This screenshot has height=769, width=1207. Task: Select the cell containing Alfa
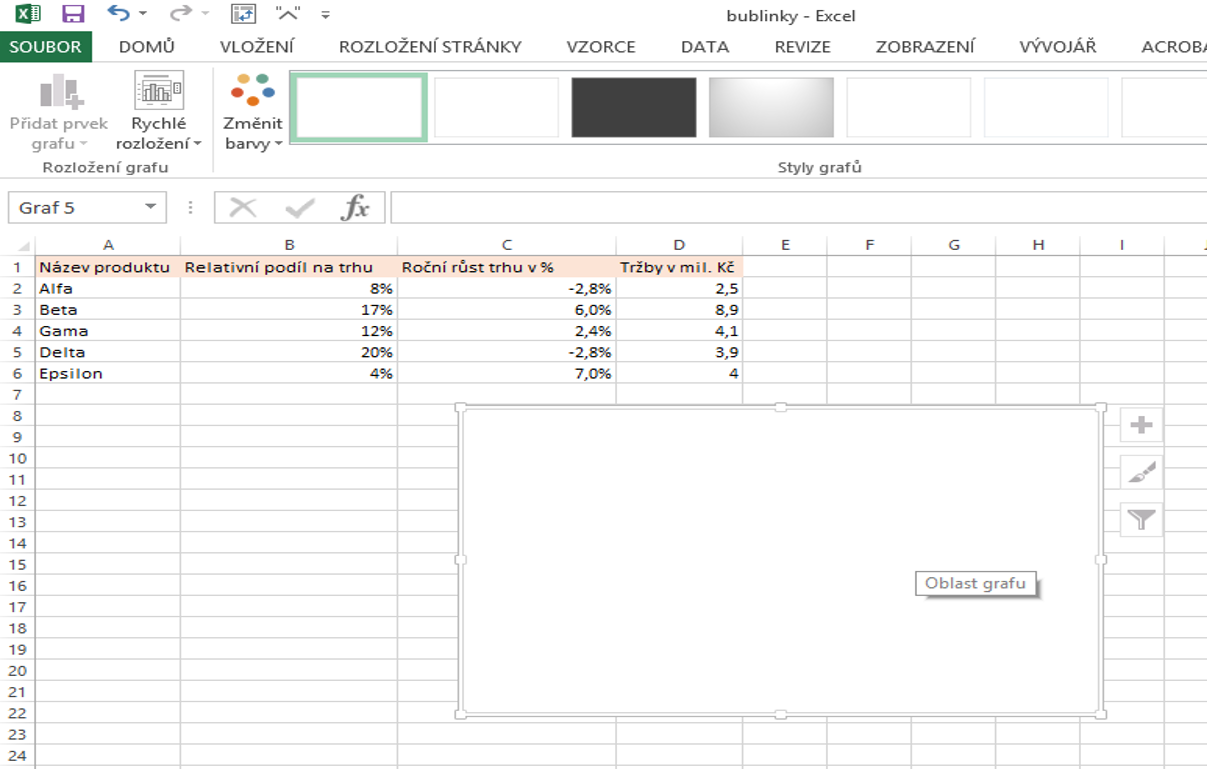pyautogui.click(x=108, y=288)
